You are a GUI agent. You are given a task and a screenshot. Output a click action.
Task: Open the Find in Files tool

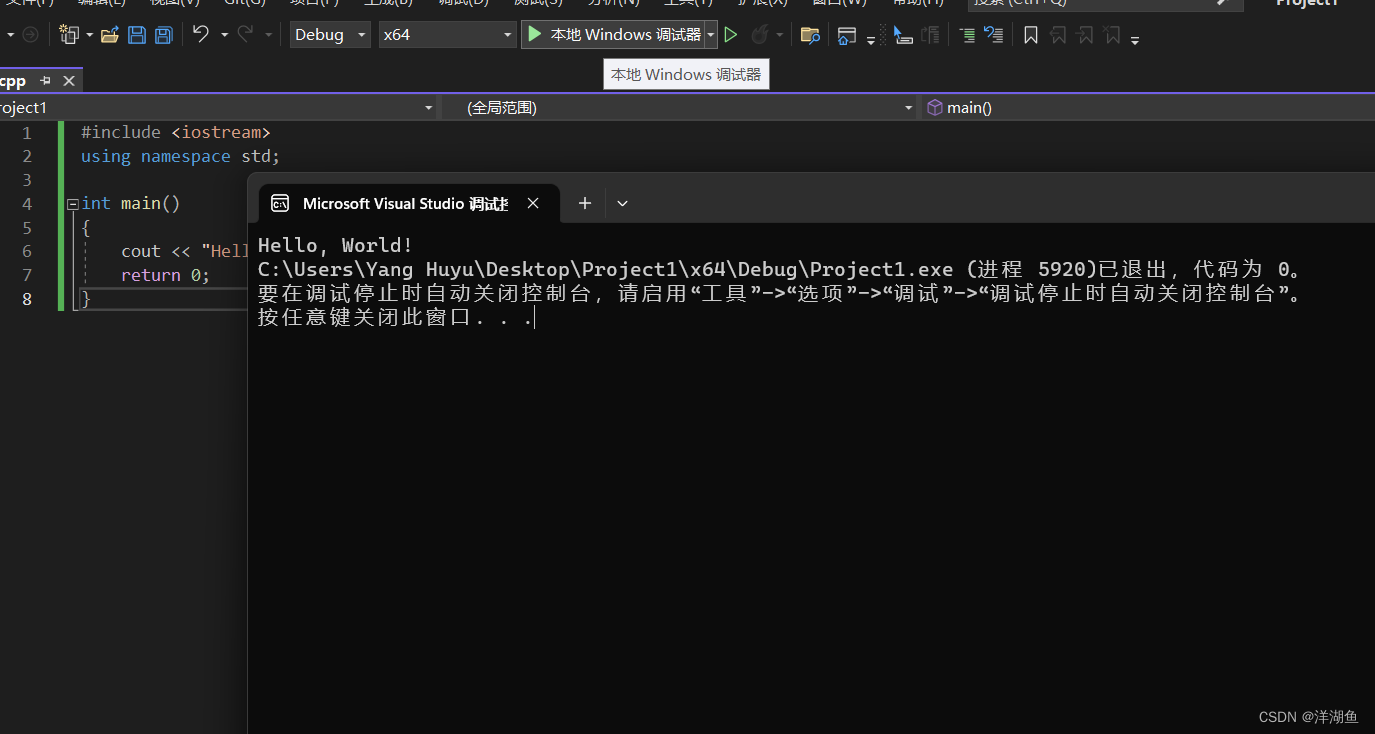[810, 34]
